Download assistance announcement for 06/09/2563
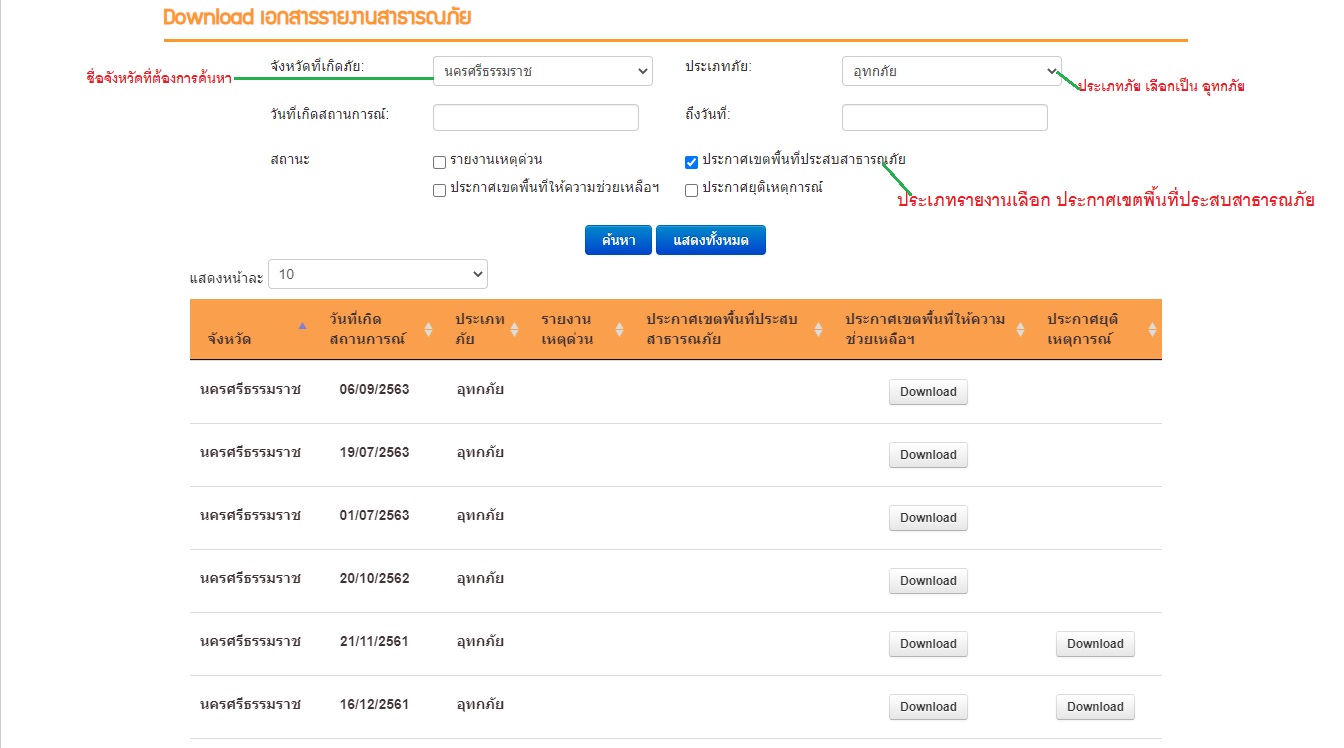This screenshot has width=1344, height=748. pyautogui.click(x=928, y=392)
